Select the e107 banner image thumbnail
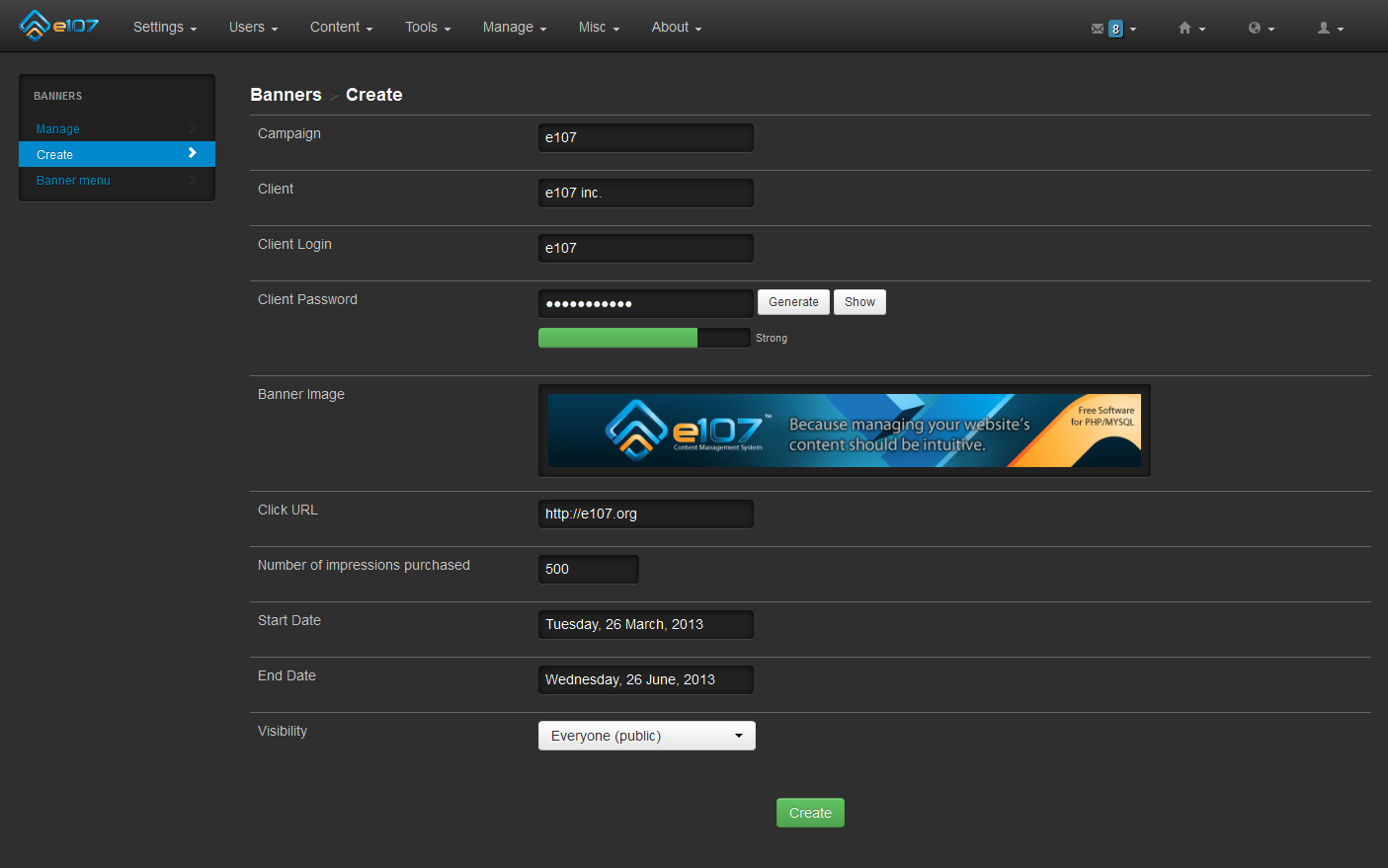Image resolution: width=1388 pixels, height=868 pixels. [x=844, y=431]
